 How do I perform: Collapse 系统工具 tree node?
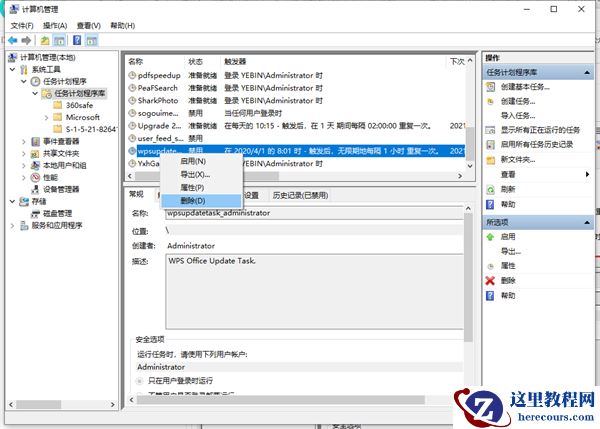12,69
